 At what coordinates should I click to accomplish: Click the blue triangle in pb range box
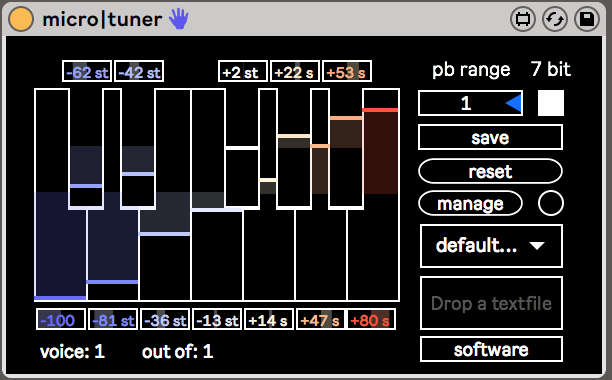tap(514, 103)
